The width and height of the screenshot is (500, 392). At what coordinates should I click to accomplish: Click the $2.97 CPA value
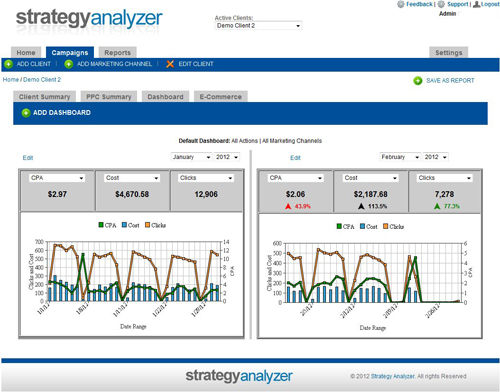click(x=57, y=194)
